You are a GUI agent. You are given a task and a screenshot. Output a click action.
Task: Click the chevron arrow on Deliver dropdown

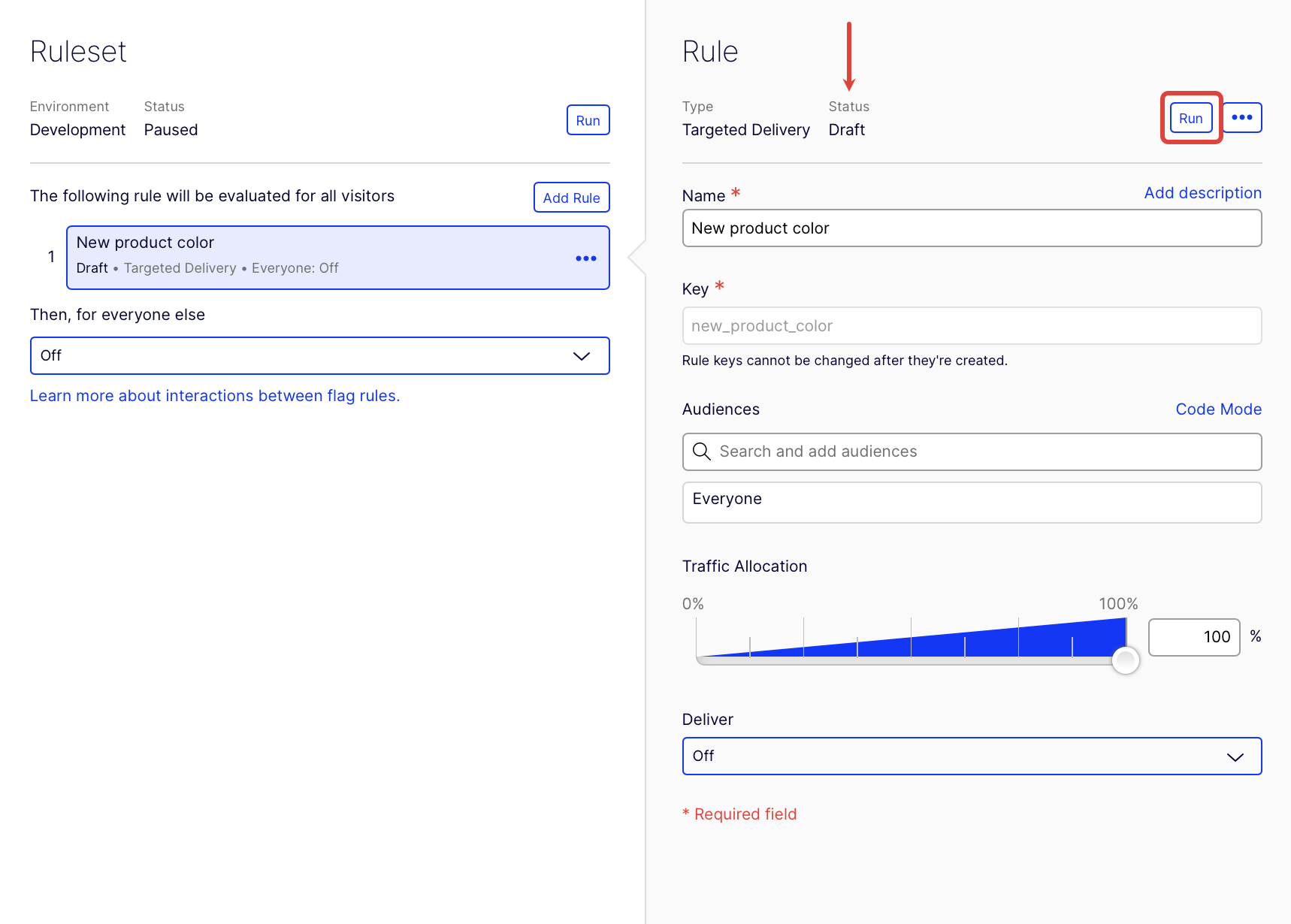tap(1235, 756)
